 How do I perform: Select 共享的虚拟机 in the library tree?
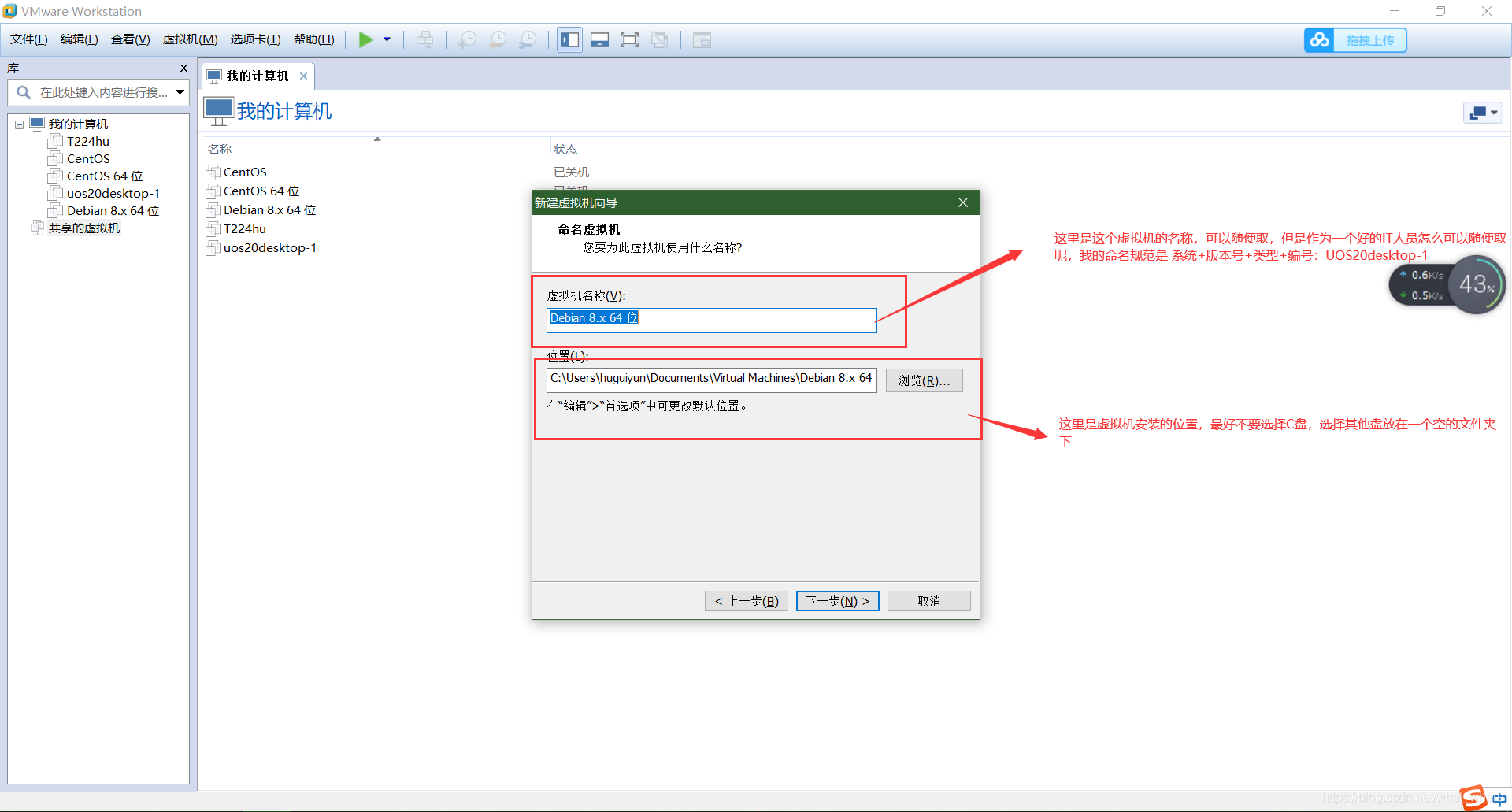coord(83,228)
